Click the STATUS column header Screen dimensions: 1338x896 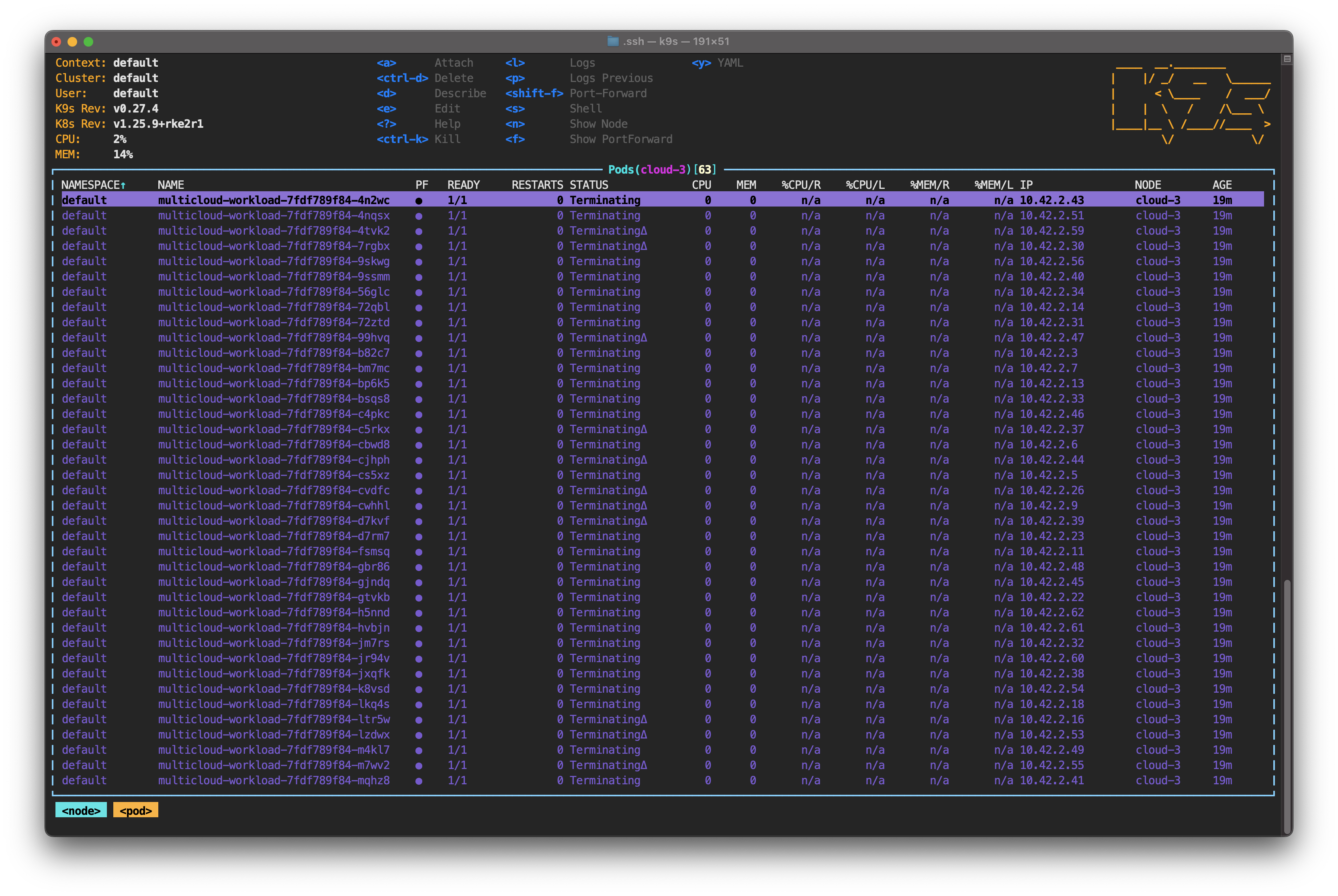pos(589,185)
